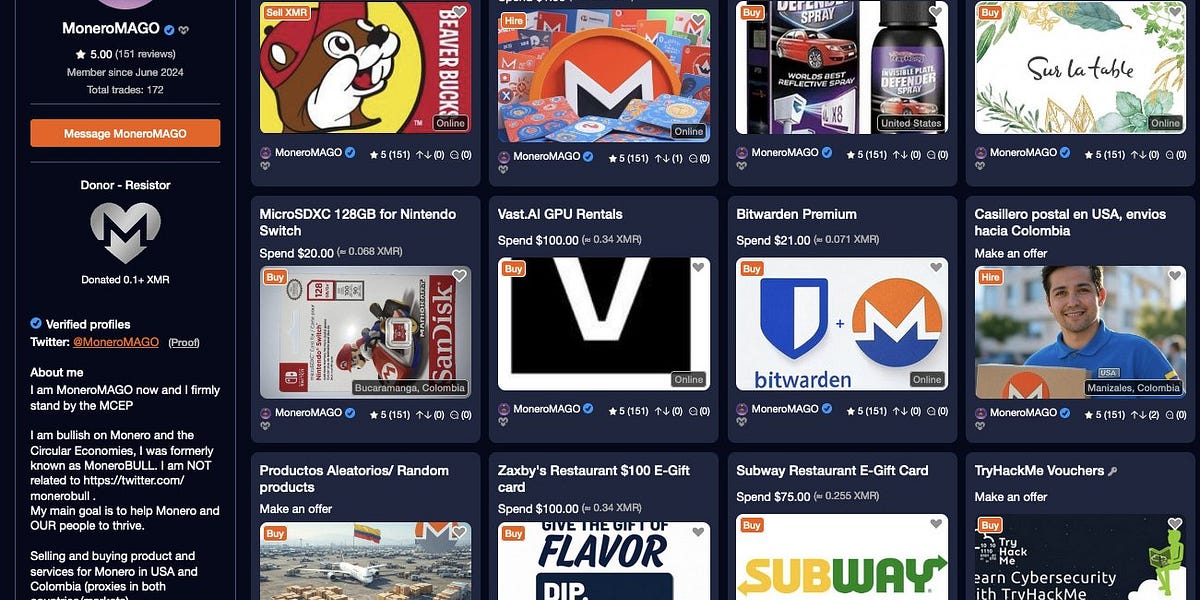Favorite the Bitwarden Premium listing heart
1200x600 pixels.
pos(936,268)
